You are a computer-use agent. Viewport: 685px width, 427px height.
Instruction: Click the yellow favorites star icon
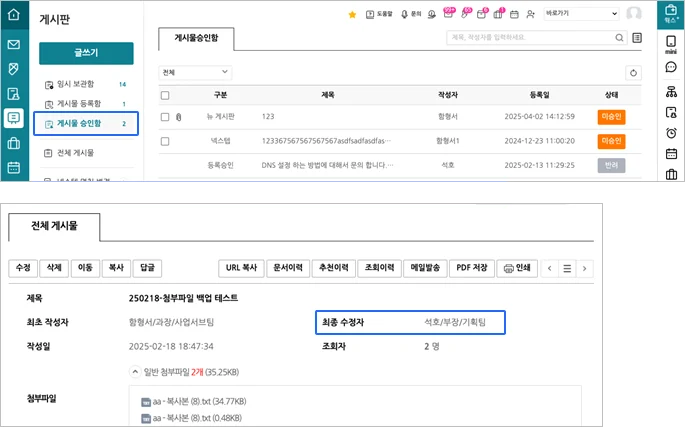pos(352,14)
